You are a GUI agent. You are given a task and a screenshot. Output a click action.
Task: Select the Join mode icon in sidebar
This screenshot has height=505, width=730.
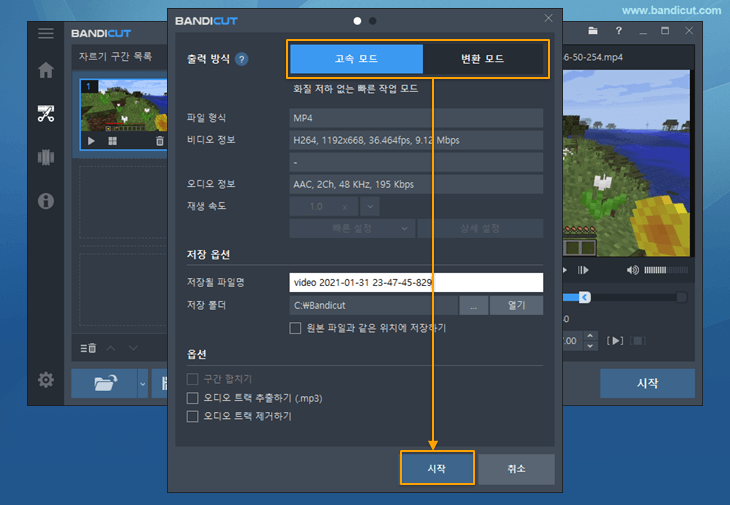click(46, 157)
